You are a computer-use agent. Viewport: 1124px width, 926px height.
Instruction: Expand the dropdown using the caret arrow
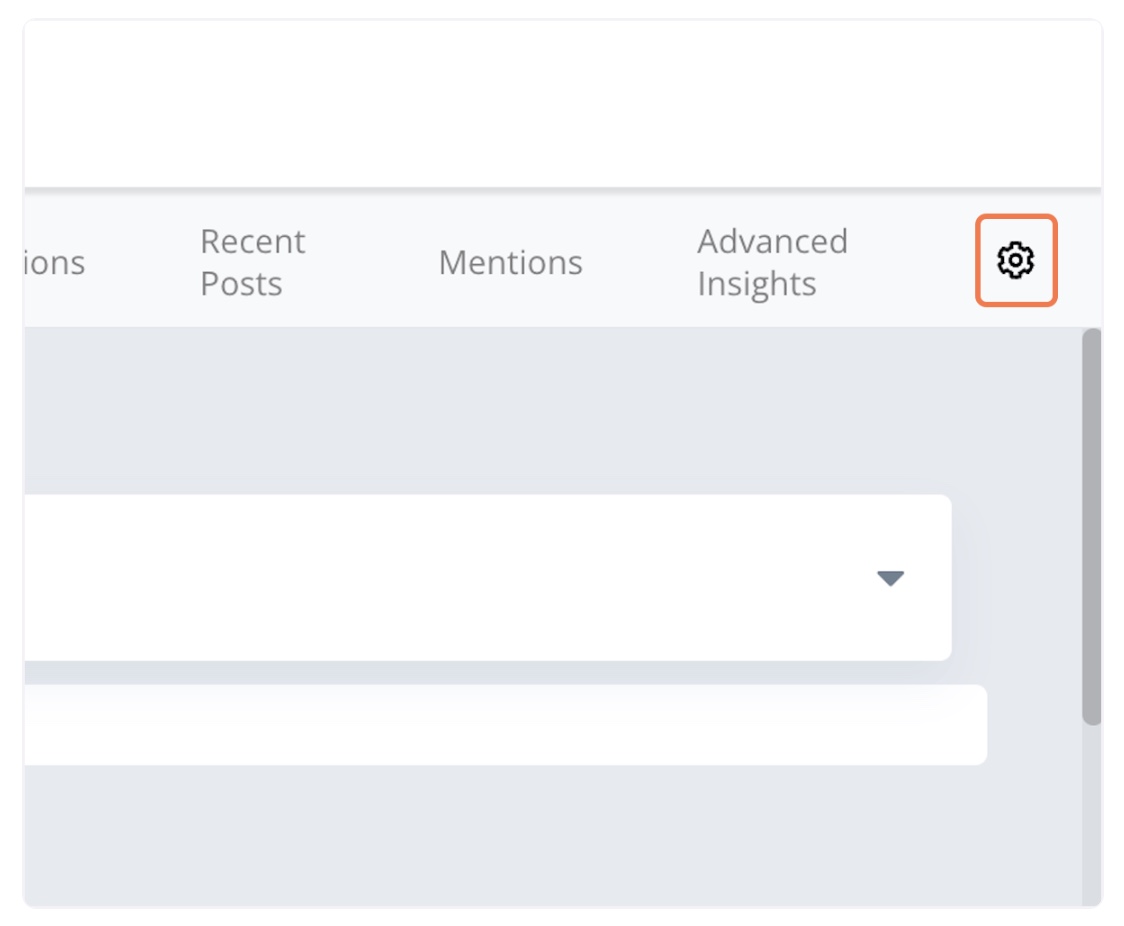[x=890, y=578]
